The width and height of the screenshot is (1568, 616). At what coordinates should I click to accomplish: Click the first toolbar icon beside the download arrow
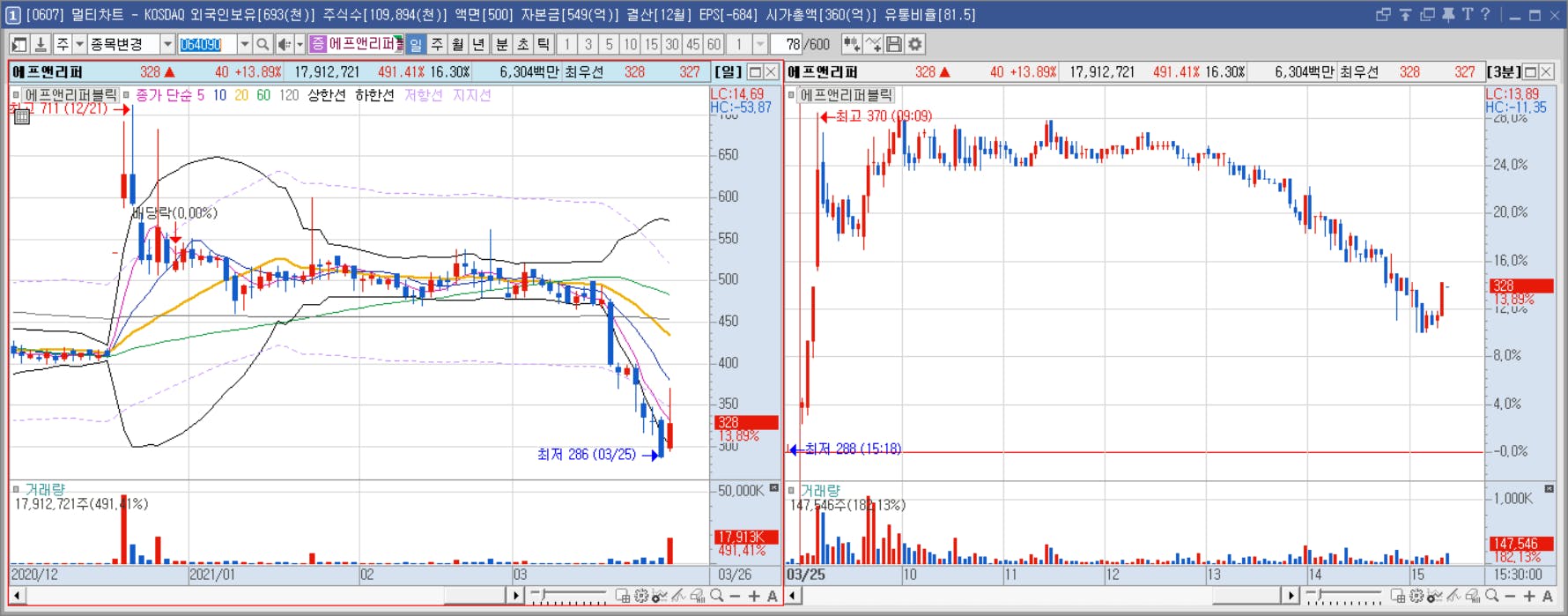click(x=19, y=44)
